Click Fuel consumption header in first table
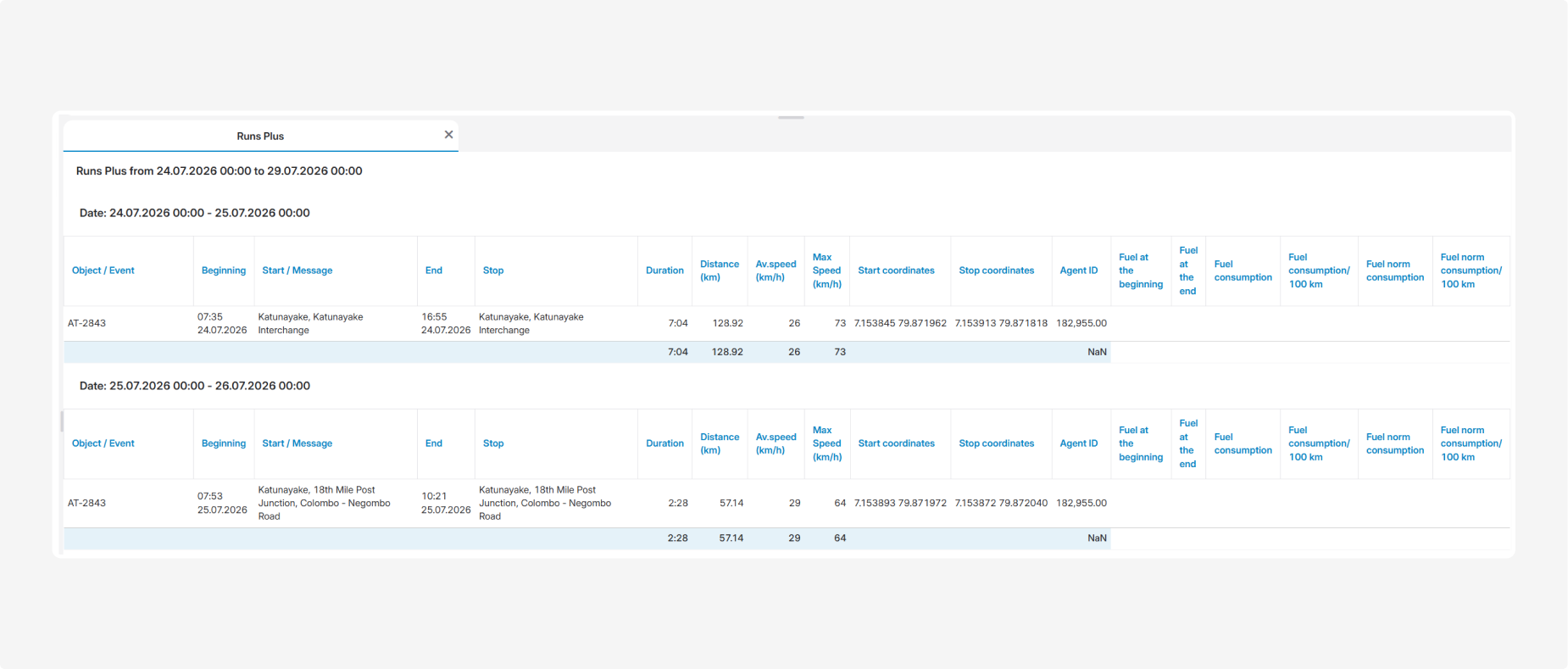The image size is (1568, 669). [x=1243, y=270]
